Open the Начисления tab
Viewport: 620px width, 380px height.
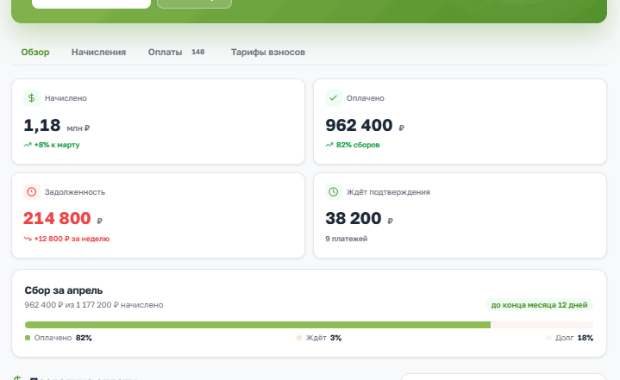tap(98, 52)
